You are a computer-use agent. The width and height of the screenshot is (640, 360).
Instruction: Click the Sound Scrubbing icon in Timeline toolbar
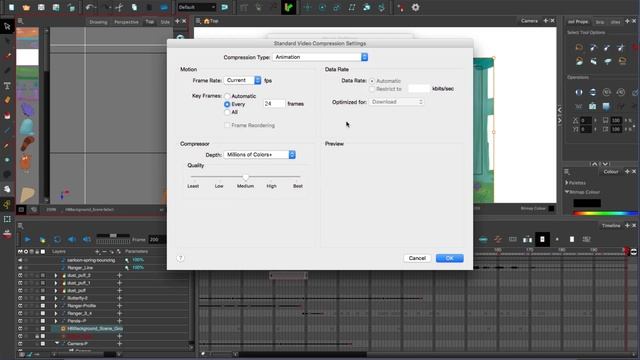(x=87, y=240)
